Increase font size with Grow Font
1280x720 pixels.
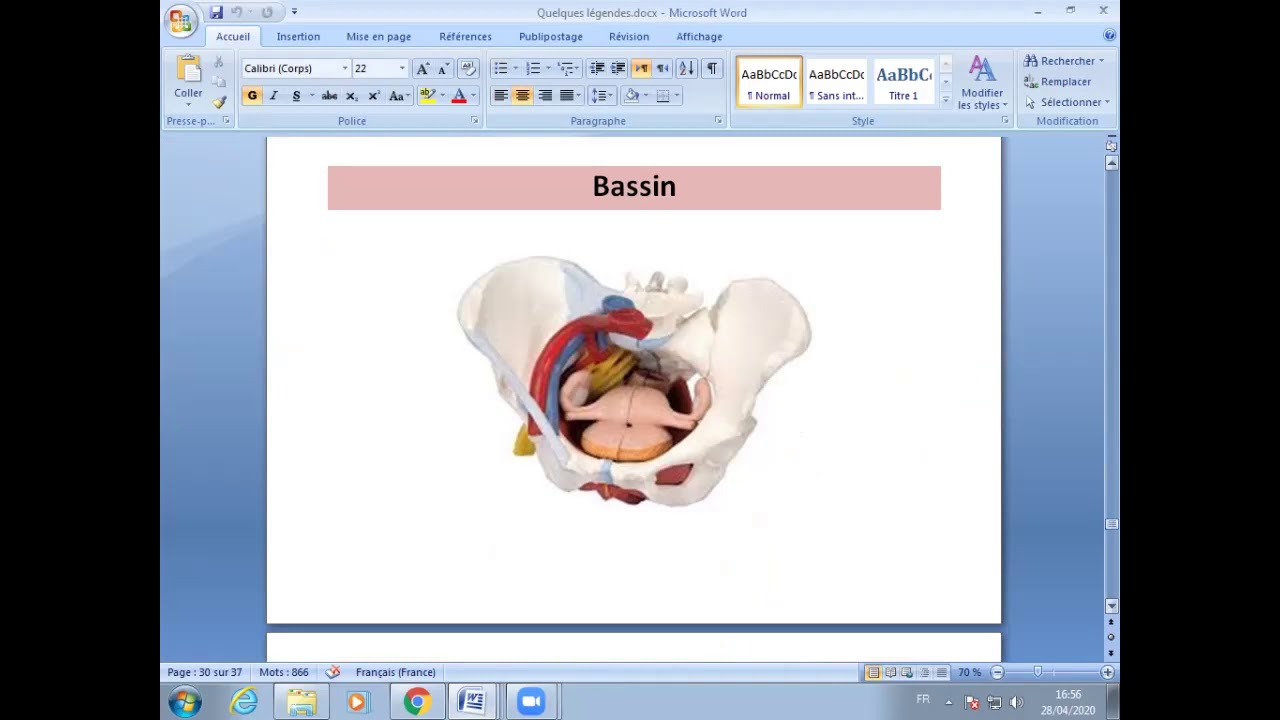[422, 68]
